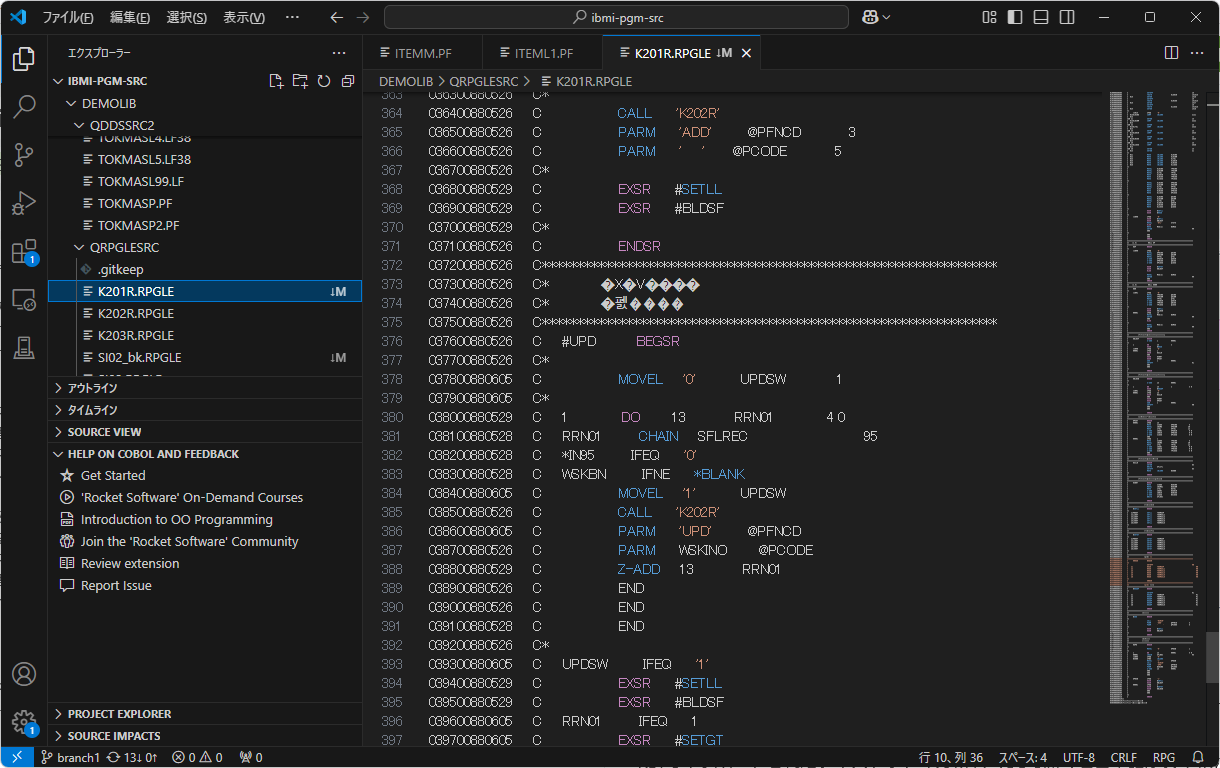Click the RPG language mode selector

tap(1164, 757)
